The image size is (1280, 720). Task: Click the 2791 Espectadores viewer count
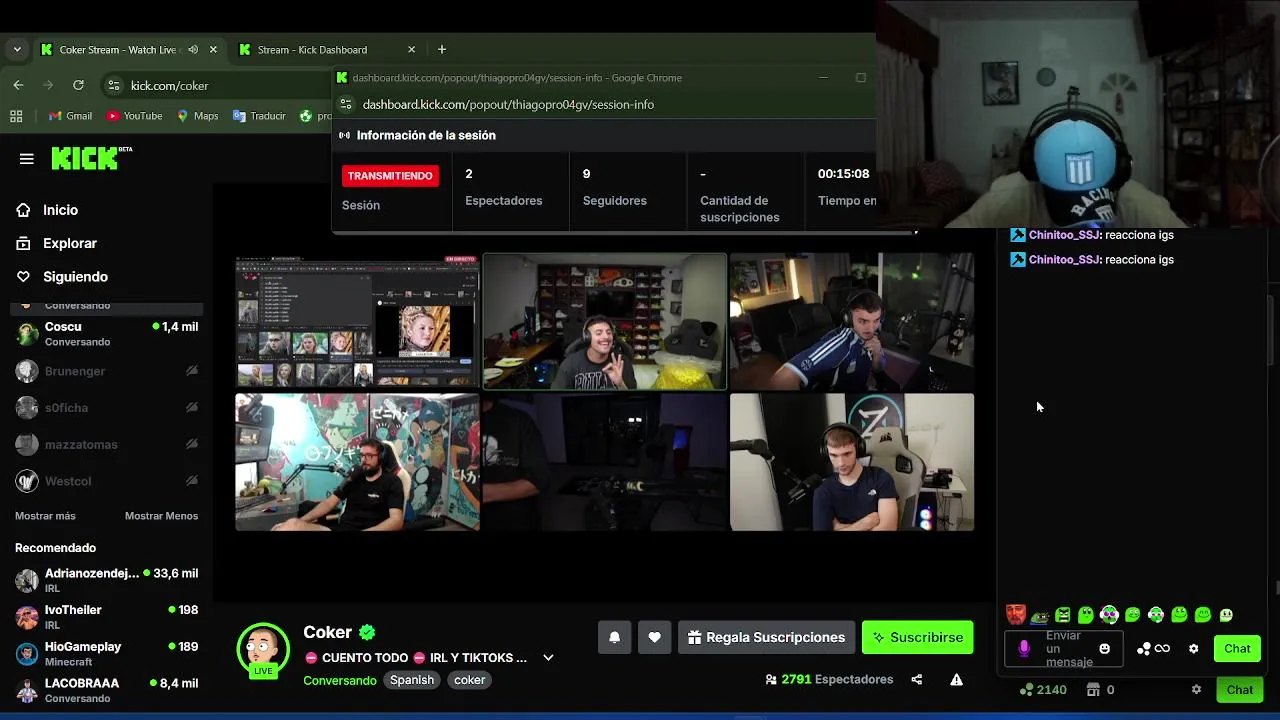pos(829,679)
